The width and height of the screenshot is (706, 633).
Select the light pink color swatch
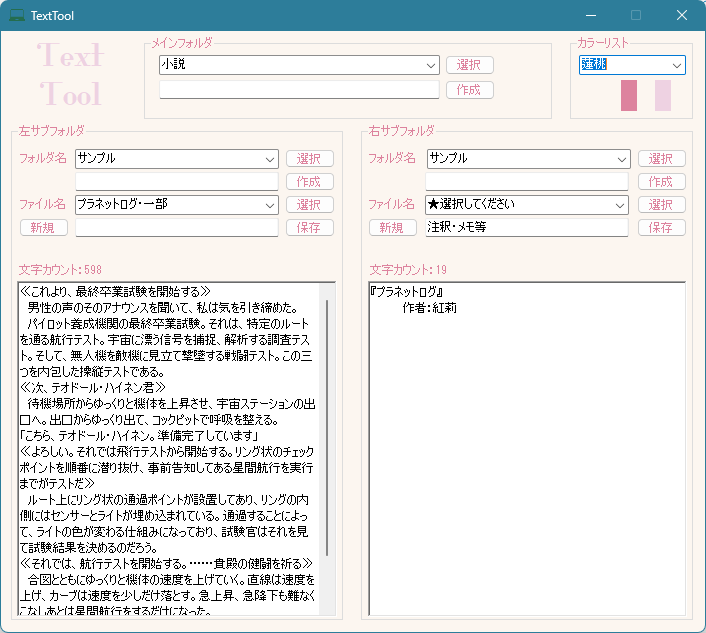(663, 96)
